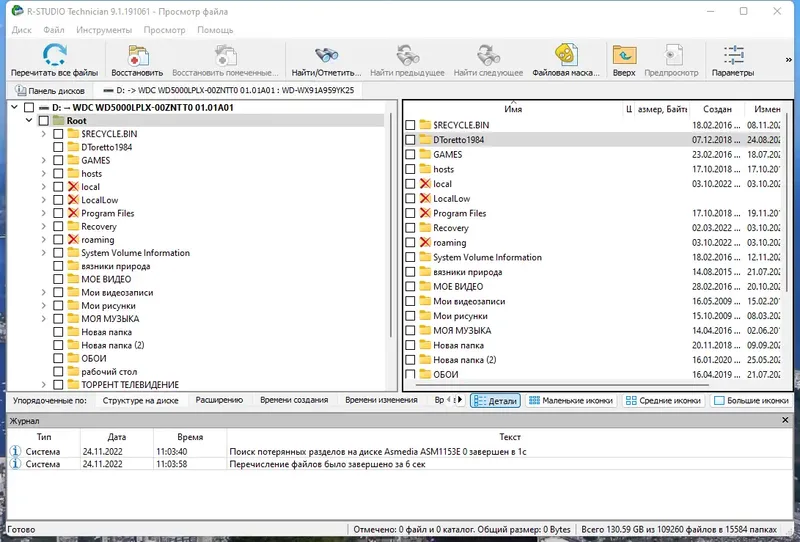Switch to Детали view icon
Screen dimensions: 800x542
tap(495, 401)
